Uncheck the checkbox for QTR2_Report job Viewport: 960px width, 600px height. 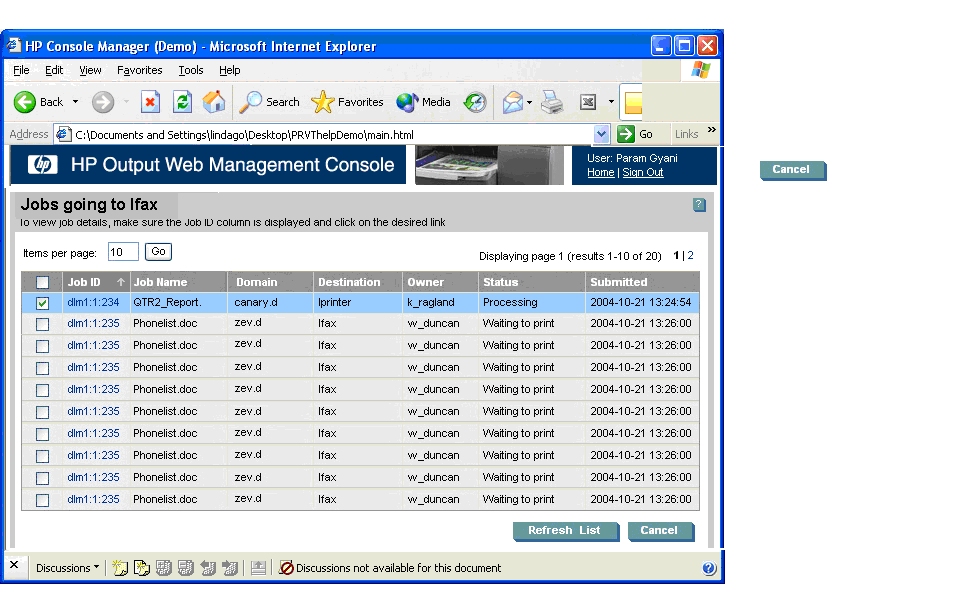point(42,301)
